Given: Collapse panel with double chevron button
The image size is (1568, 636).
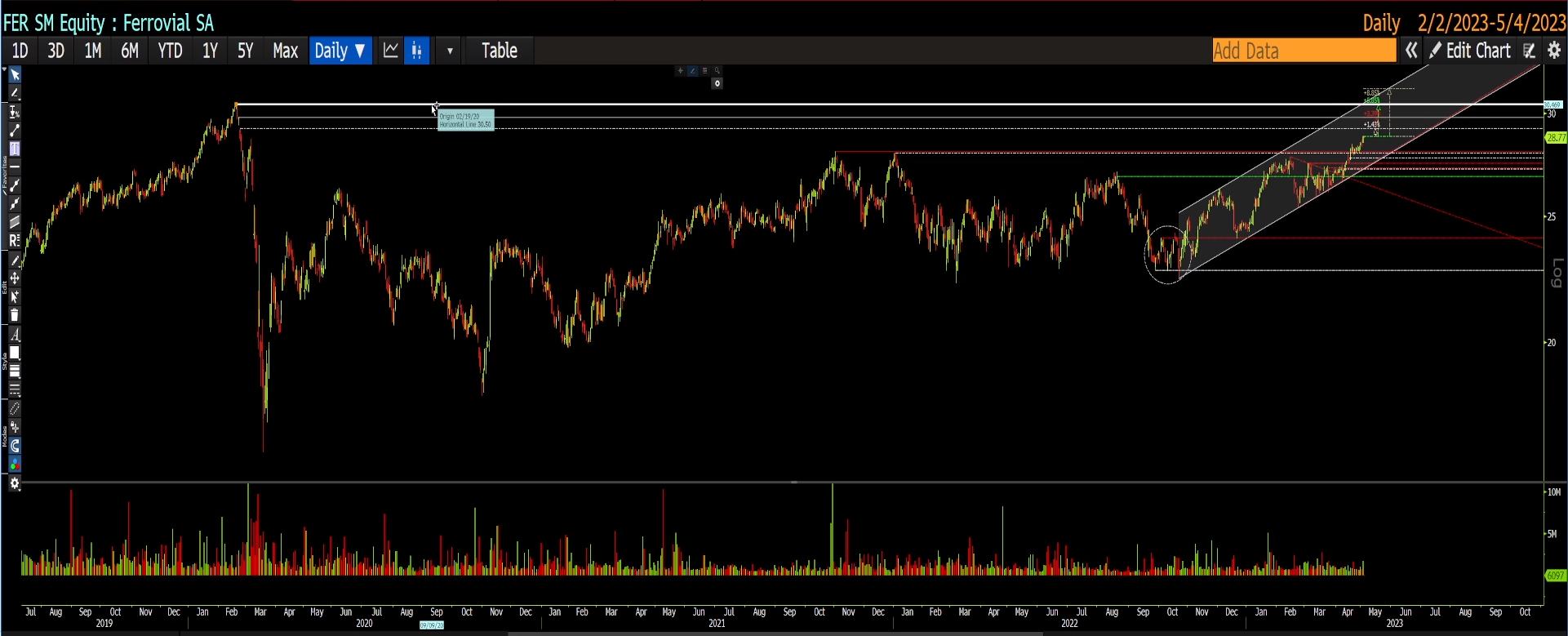Looking at the screenshot, I should pyautogui.click(x=1411, y=51).
